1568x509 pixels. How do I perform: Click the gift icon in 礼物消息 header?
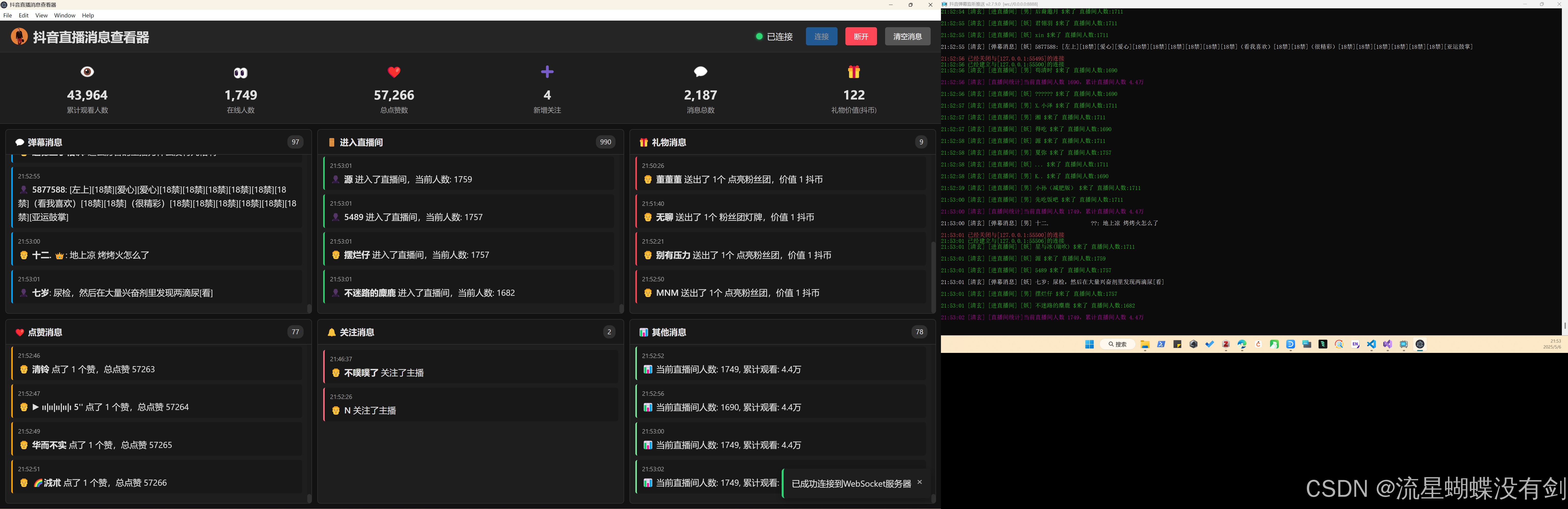(643, 142)
